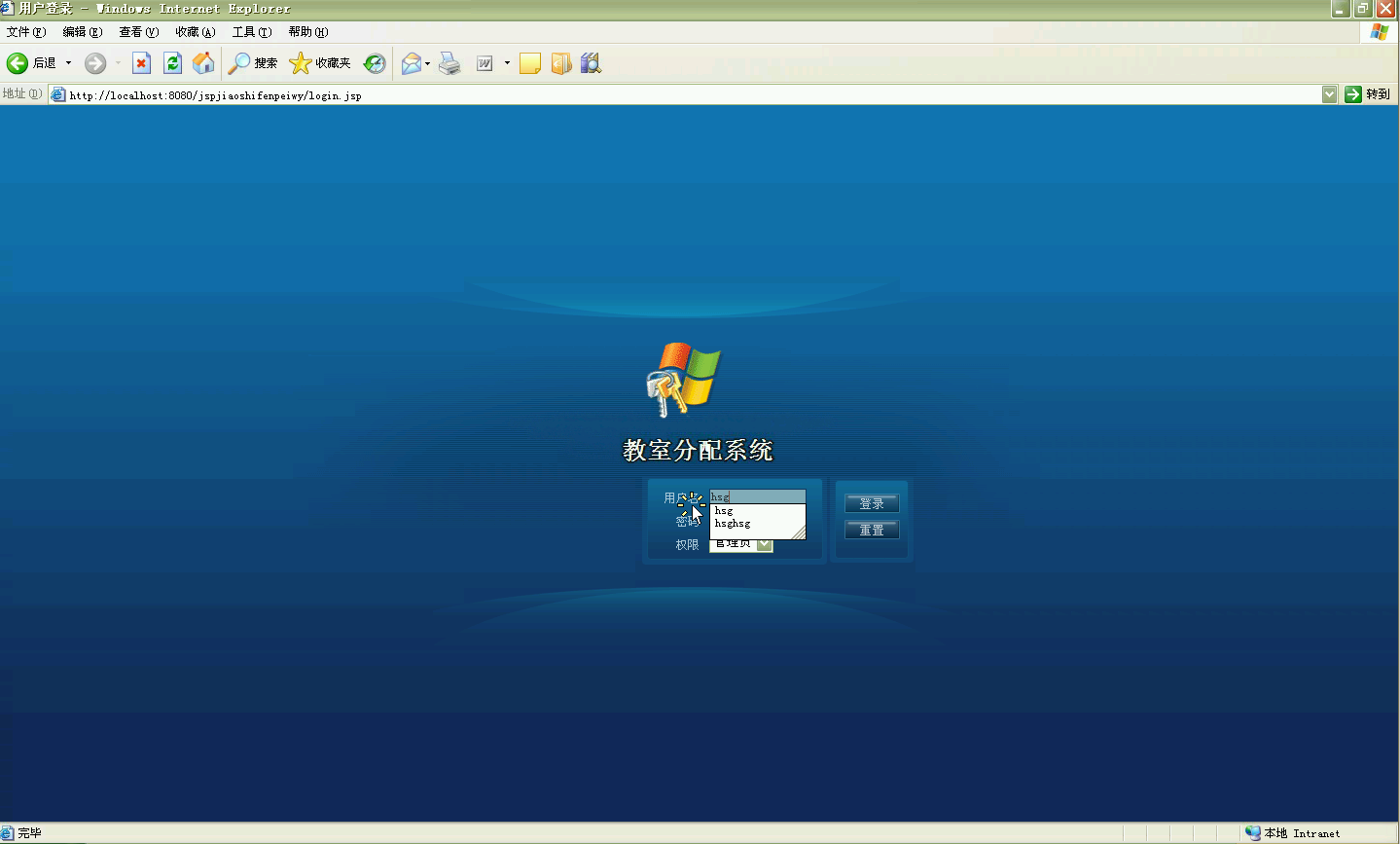This screenshot has width=1400, height=844.
Task: Click the address bar URL field
Action: pyautogui.click(x=693, y=95)
